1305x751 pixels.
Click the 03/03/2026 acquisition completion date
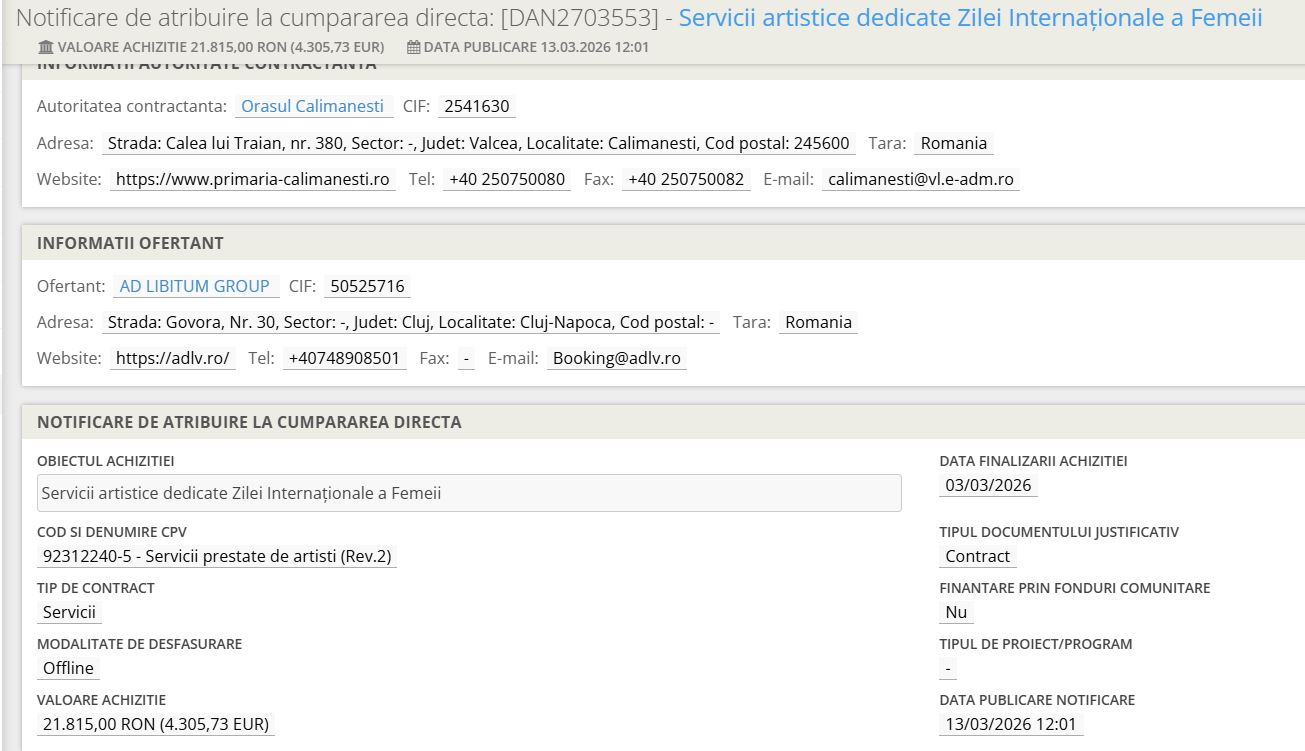point(988,485)
